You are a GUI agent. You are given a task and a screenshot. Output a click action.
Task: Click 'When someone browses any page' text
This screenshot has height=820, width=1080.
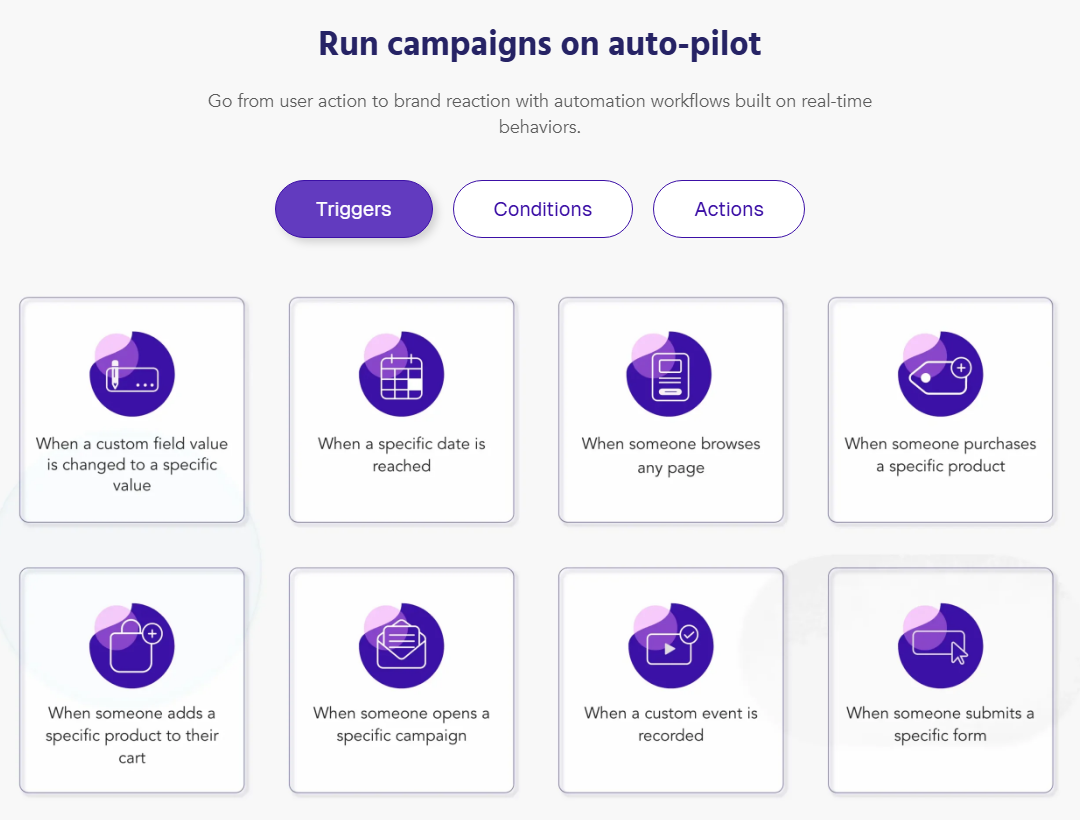tap(671, 455)
